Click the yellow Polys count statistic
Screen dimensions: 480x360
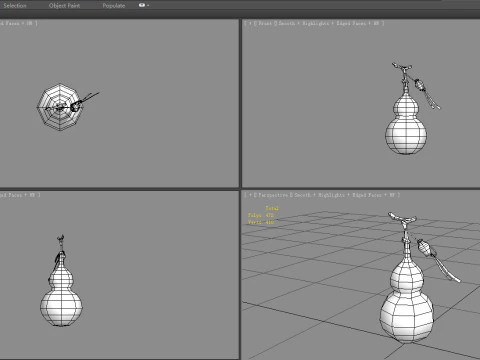(261, 215)
